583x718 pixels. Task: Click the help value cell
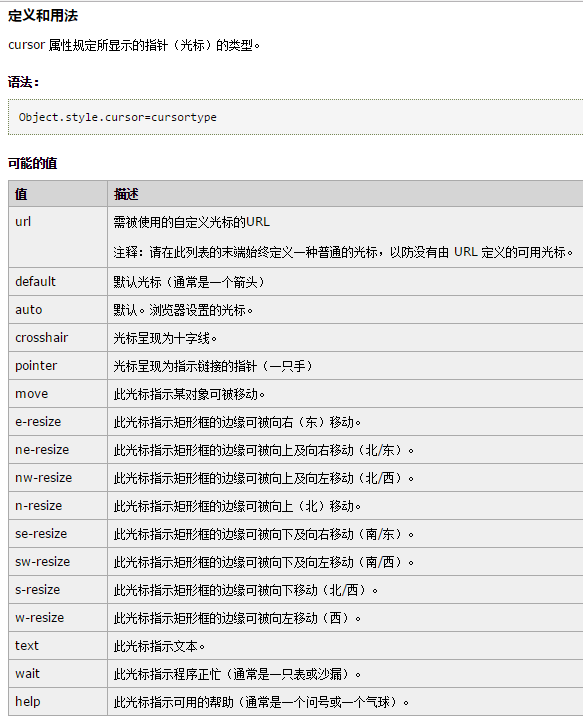(x=58, y=702)
